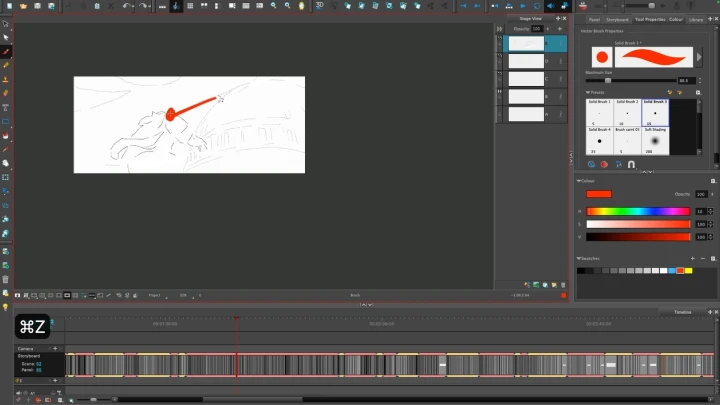Click the Hue colour slider

tap(638, 211)
